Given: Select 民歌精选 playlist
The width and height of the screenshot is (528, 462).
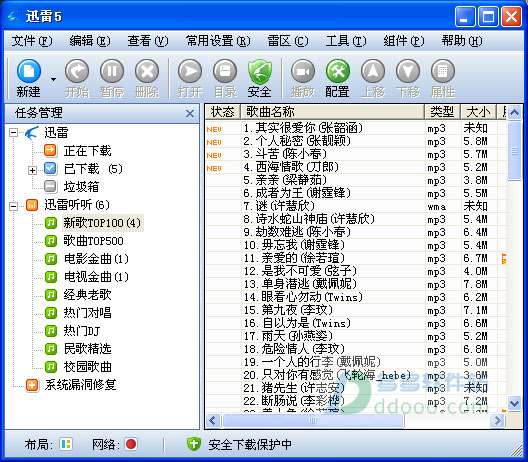Looking at the screenshot, I should pos(88,349).
